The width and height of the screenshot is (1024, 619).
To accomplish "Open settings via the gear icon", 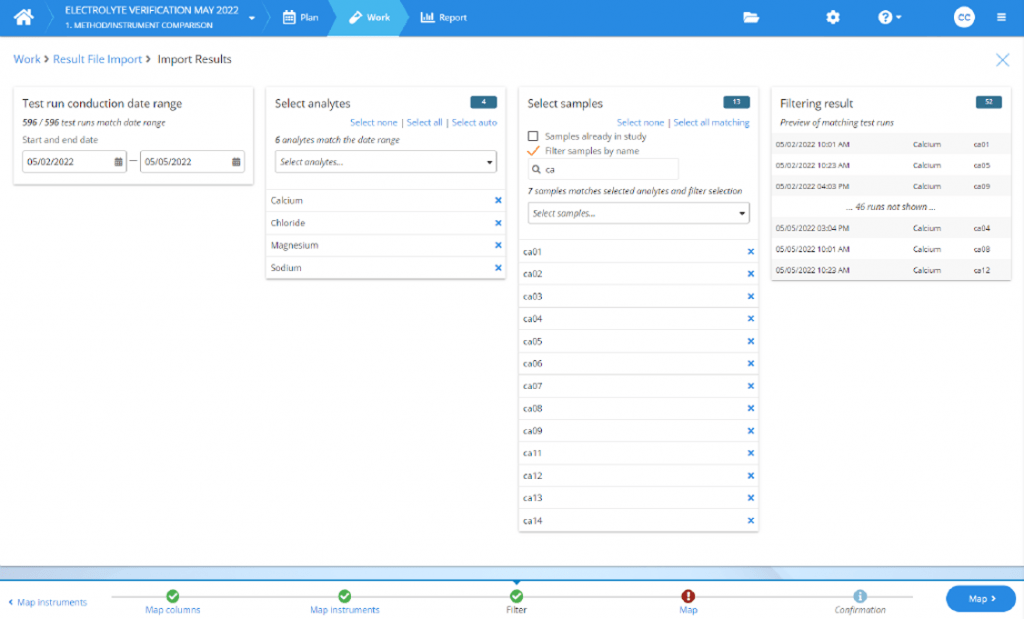I will [833, 17].
